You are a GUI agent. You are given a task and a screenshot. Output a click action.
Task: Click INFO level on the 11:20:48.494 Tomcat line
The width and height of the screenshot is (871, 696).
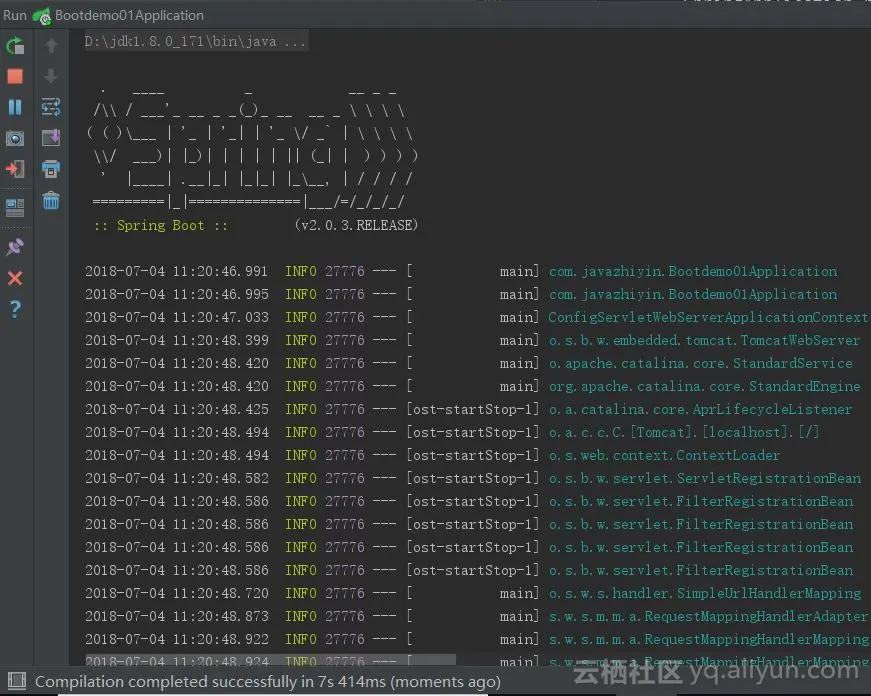click(301, 432)
